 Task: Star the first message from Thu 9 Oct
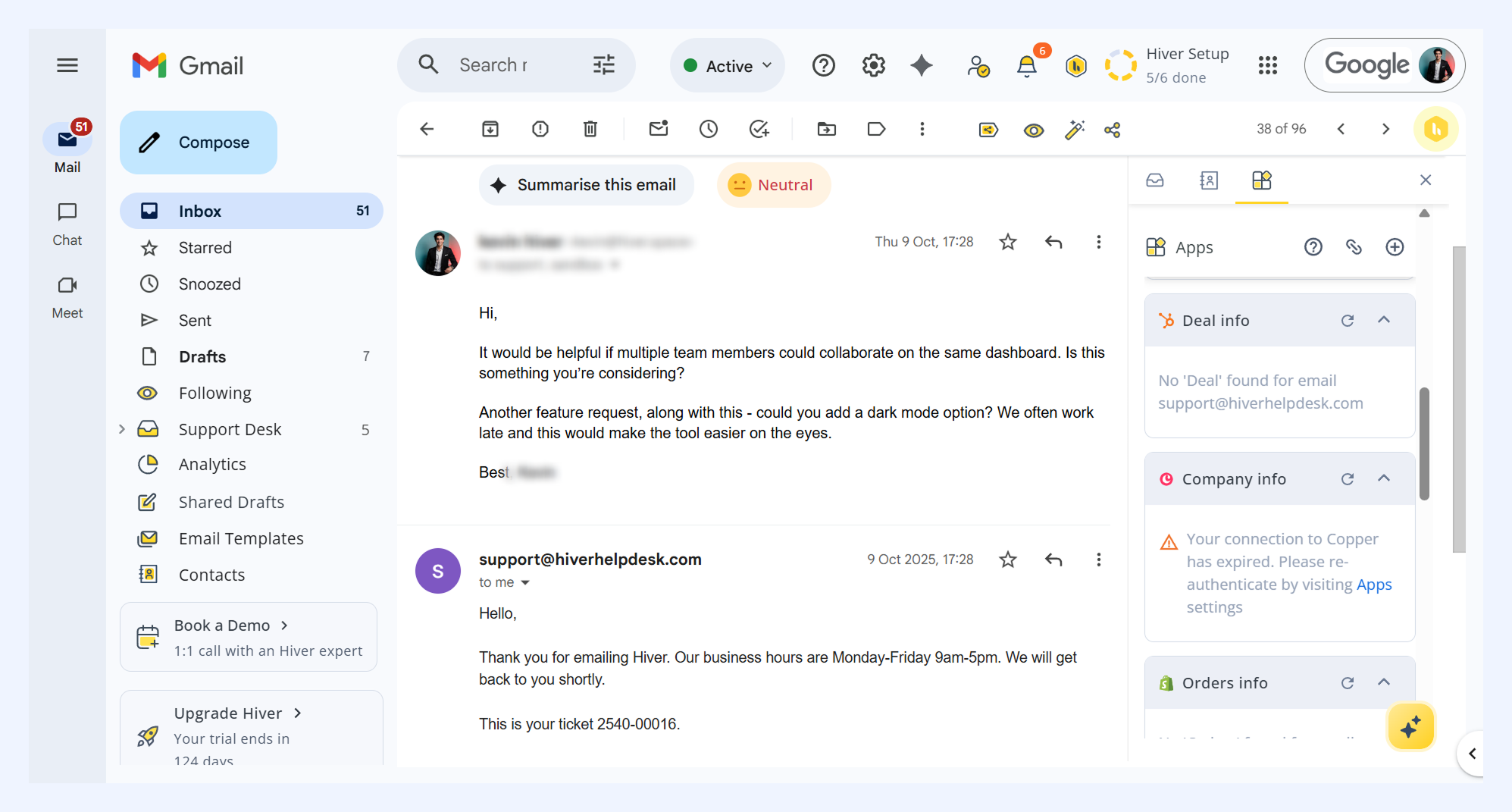tap(1008, 242)
